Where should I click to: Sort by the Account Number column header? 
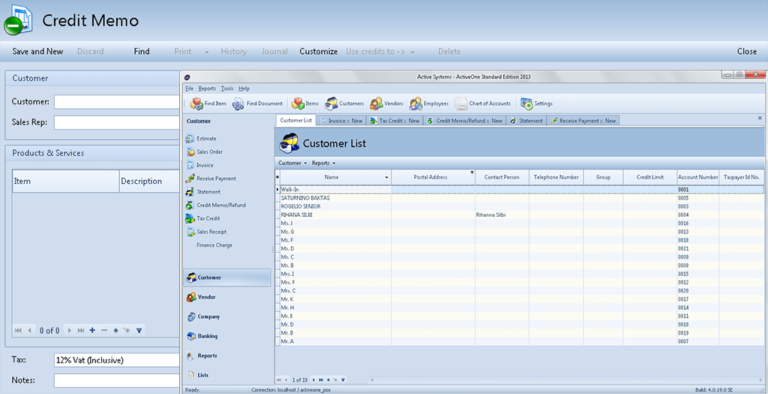[698, 177]
